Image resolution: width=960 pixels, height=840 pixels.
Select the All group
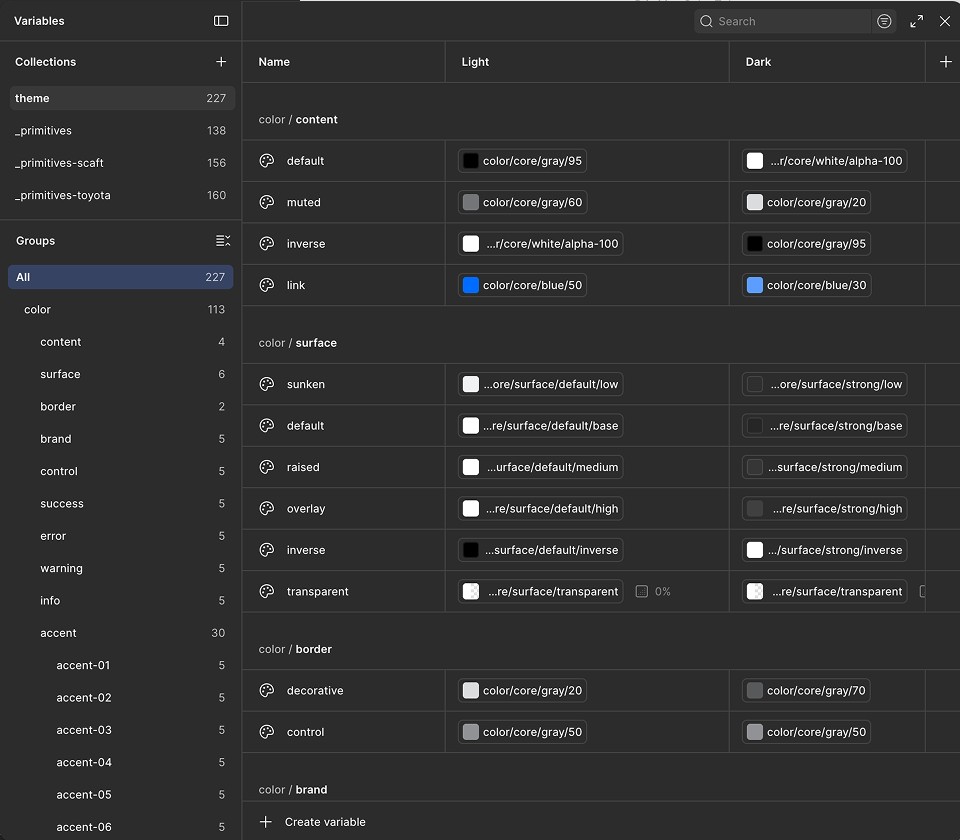pos(121,277)
